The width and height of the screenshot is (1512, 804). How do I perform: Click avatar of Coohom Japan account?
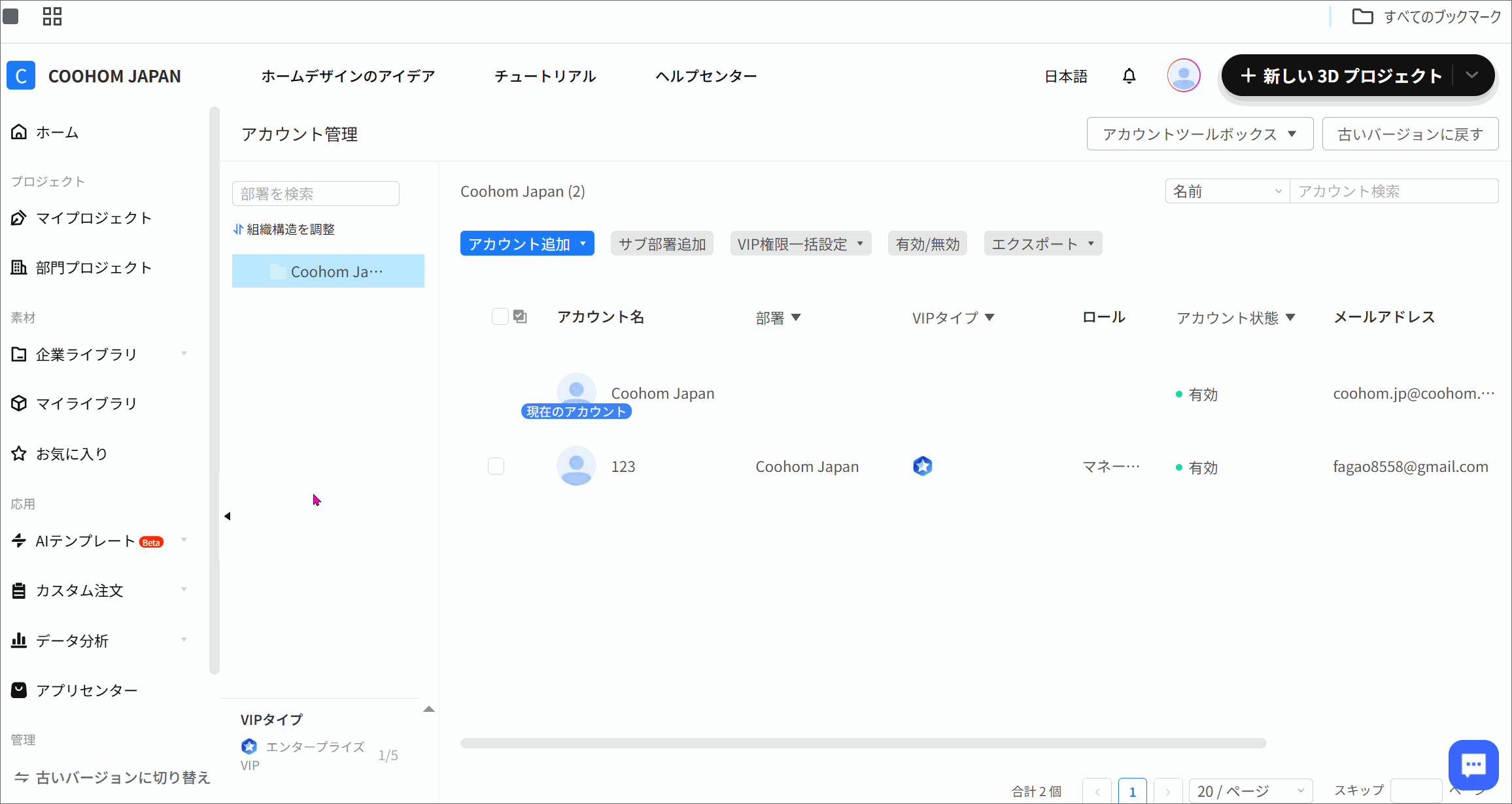576,391
